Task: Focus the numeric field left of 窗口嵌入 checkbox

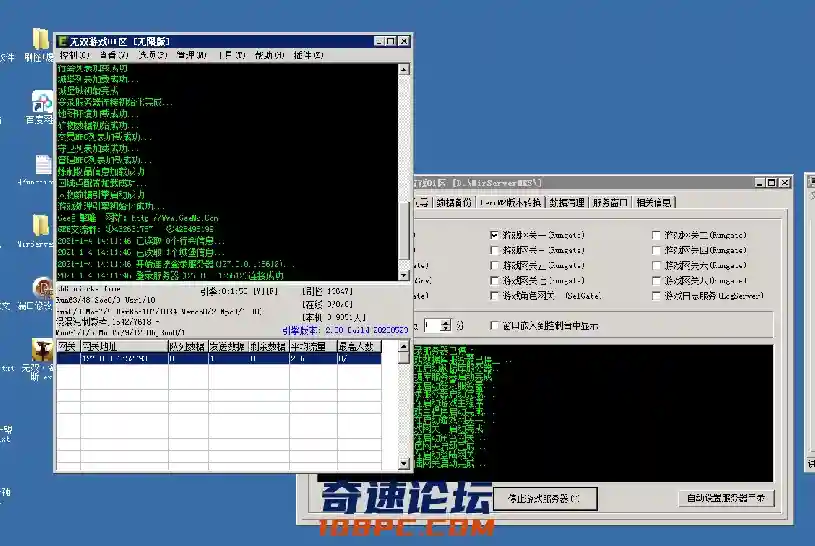Action: (x=432, y=326)
